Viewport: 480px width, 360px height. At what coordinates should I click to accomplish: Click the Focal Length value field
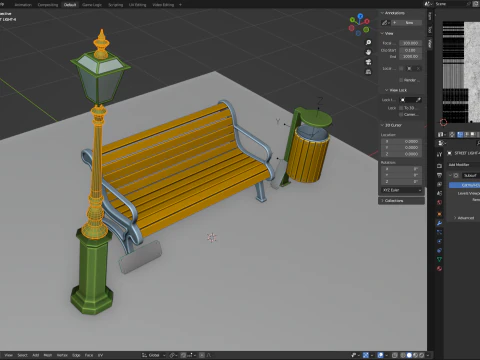point(410,43)
